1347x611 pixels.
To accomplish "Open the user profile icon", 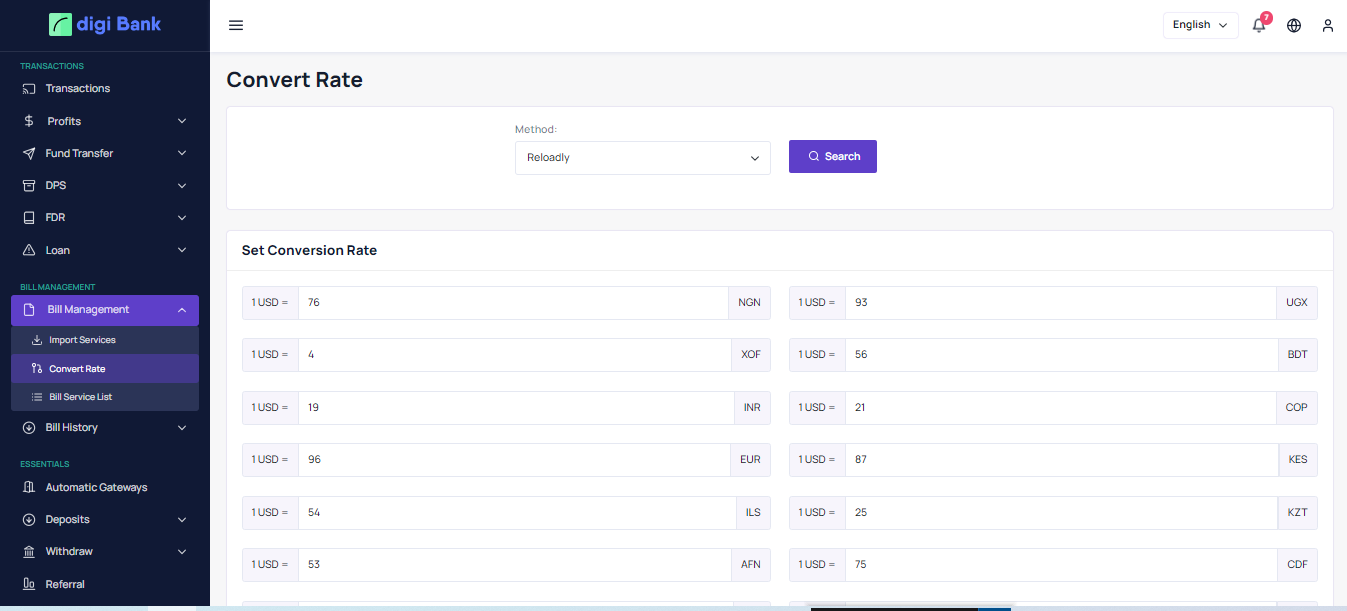I will 1328,26.
